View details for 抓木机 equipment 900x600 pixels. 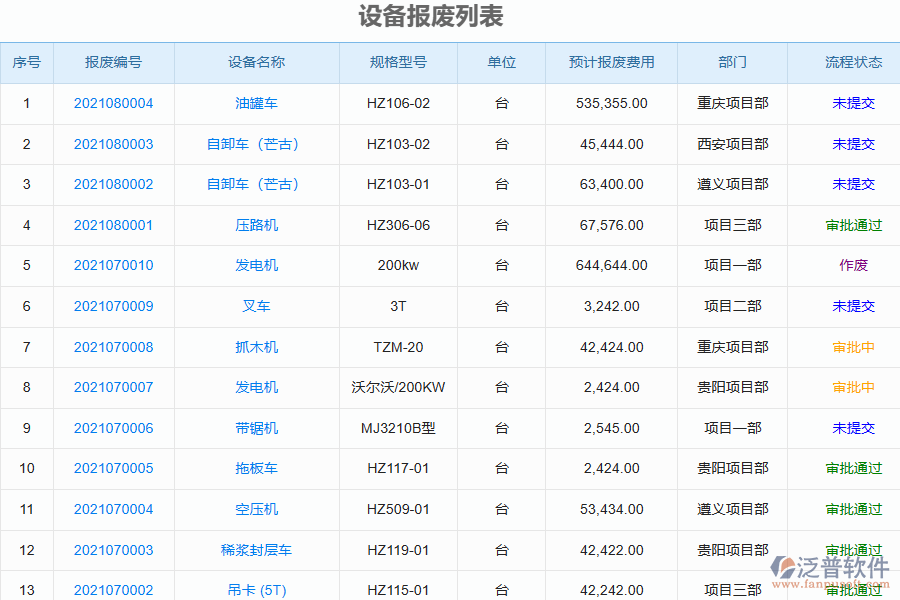click(x=256, y=347)
